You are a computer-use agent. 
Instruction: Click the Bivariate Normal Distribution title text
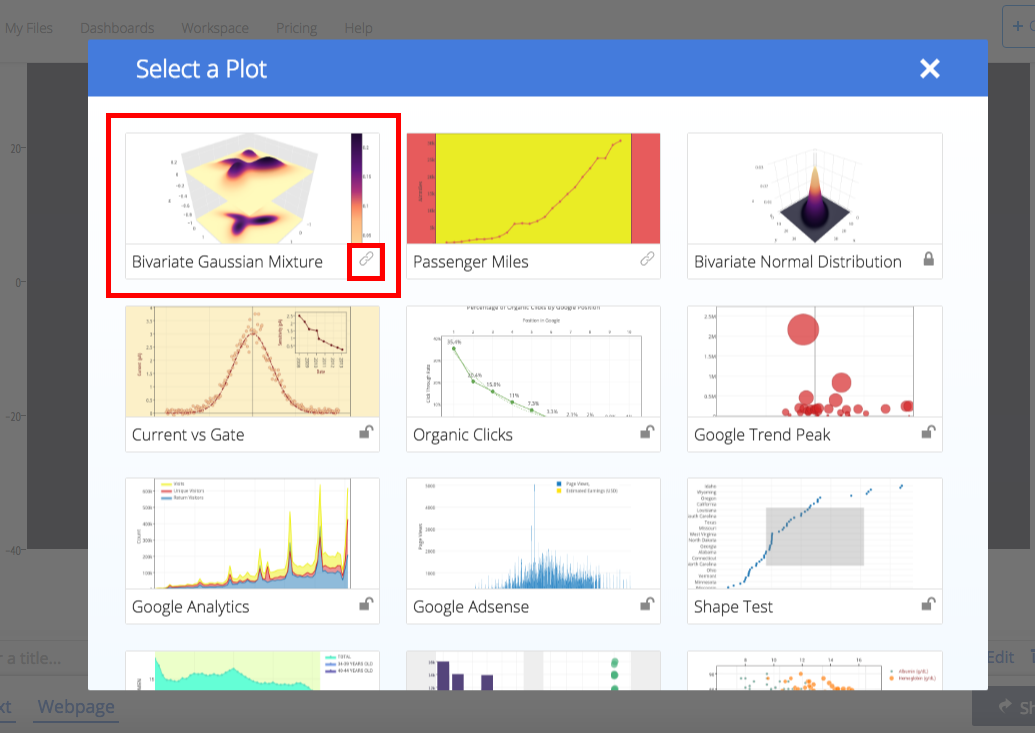797,262
